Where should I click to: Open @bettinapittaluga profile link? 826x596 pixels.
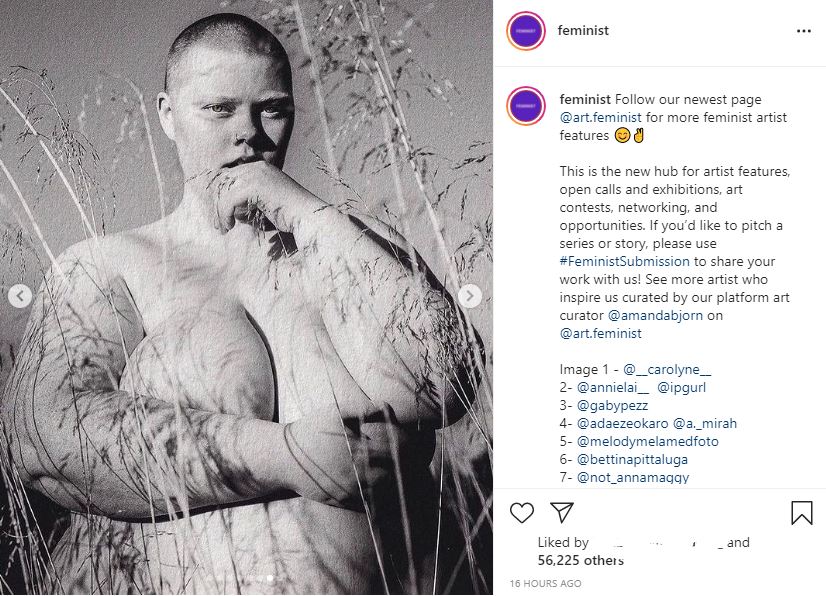(x=633, y=459)
